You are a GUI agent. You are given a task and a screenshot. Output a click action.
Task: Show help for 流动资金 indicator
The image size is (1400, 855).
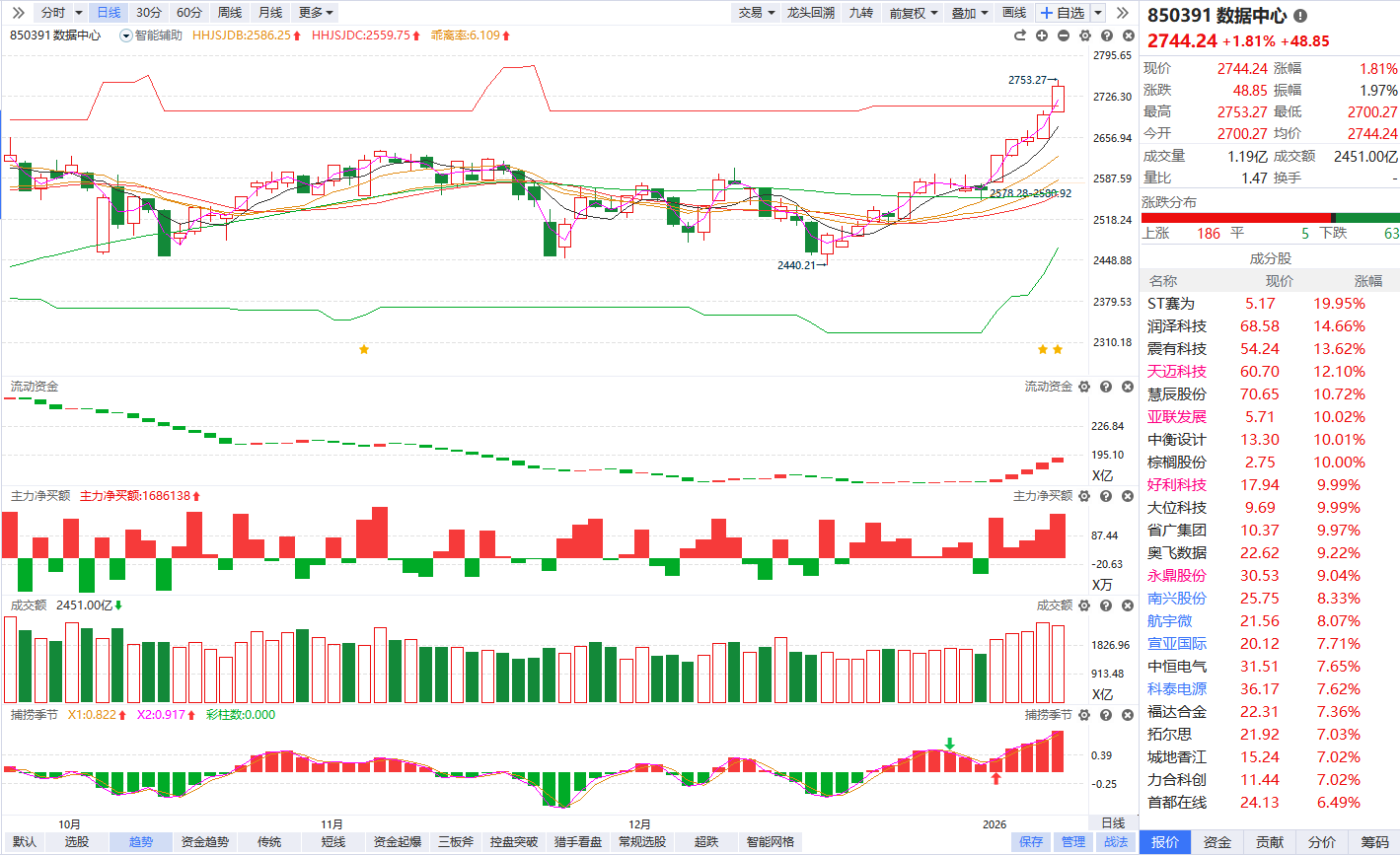[1106, 387]
